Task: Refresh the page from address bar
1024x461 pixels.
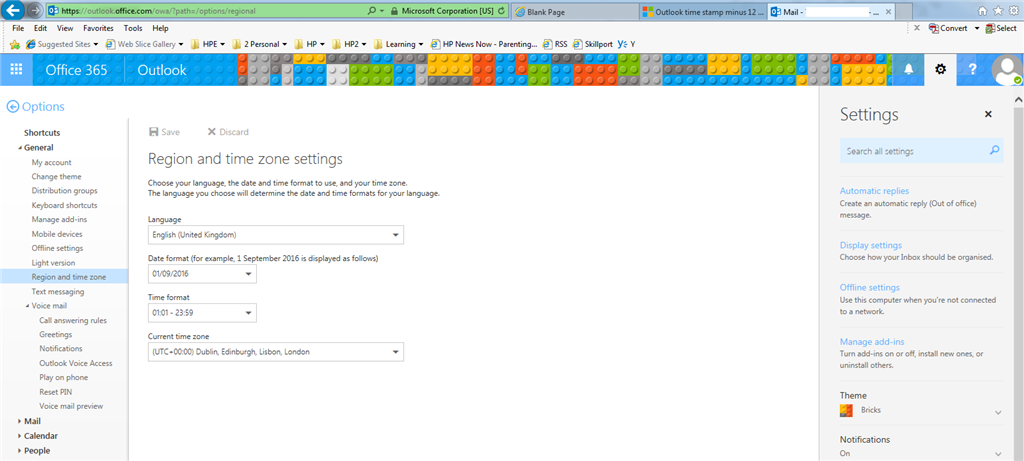Action: click(x=501, y=11)
